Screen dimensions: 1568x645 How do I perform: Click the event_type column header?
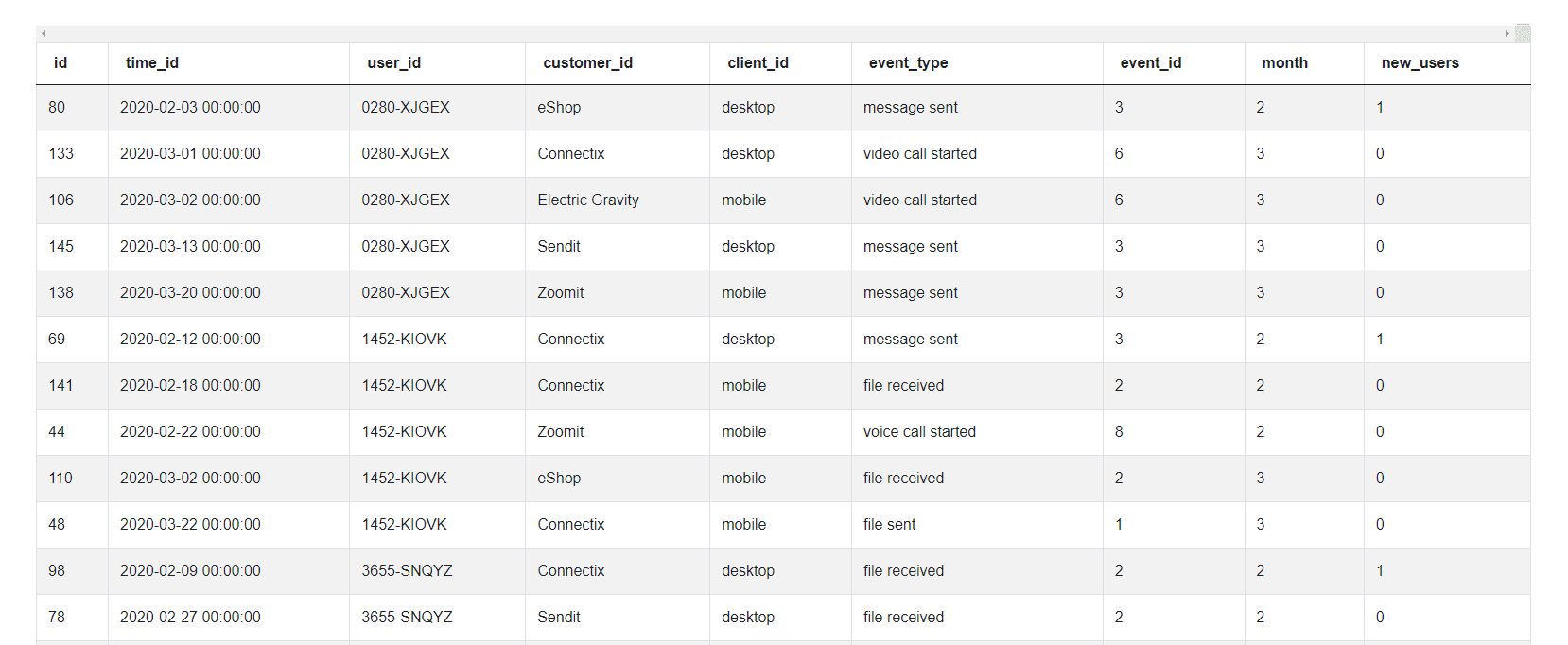[x=908, y=62]
